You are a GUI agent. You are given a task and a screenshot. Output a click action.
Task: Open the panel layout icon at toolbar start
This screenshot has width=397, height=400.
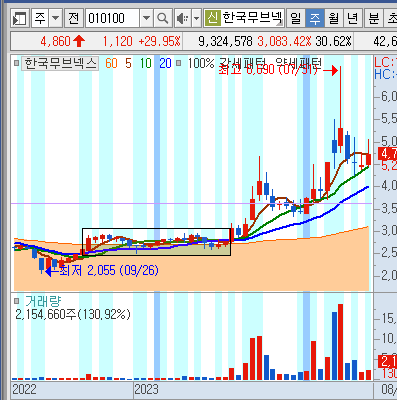point(19,18)
